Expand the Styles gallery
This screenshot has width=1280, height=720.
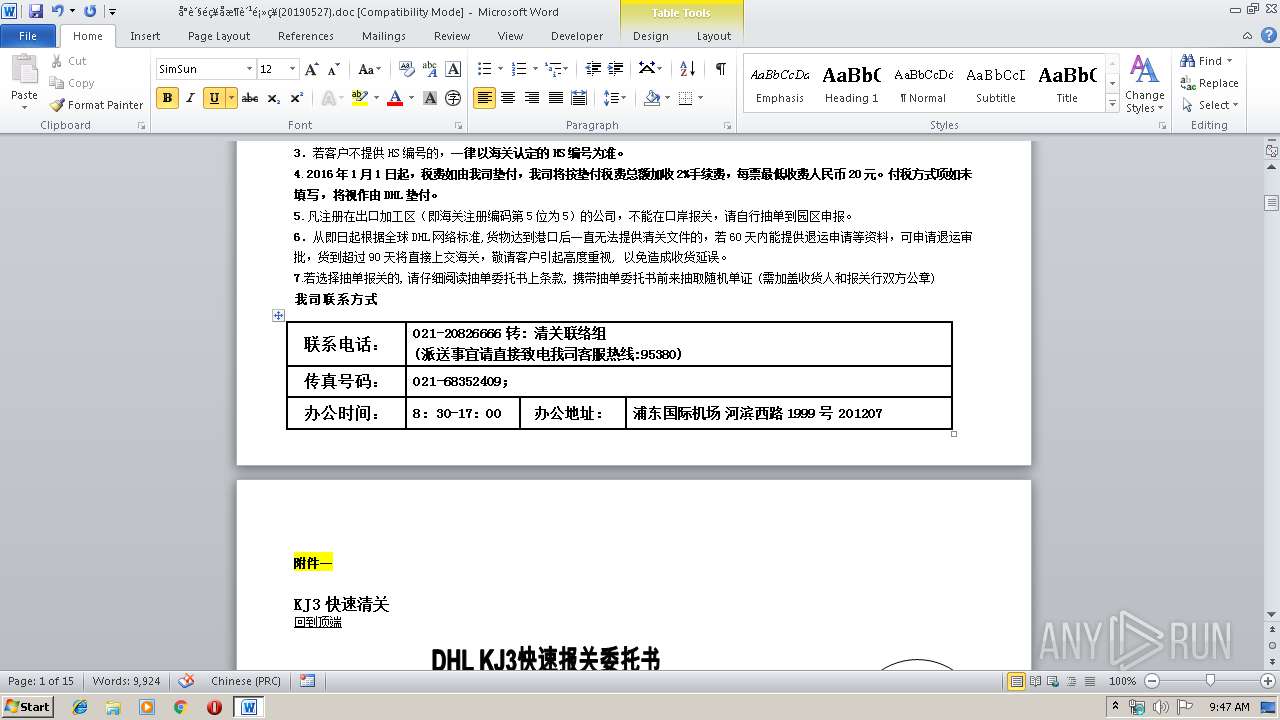[x=1112, y=104]
